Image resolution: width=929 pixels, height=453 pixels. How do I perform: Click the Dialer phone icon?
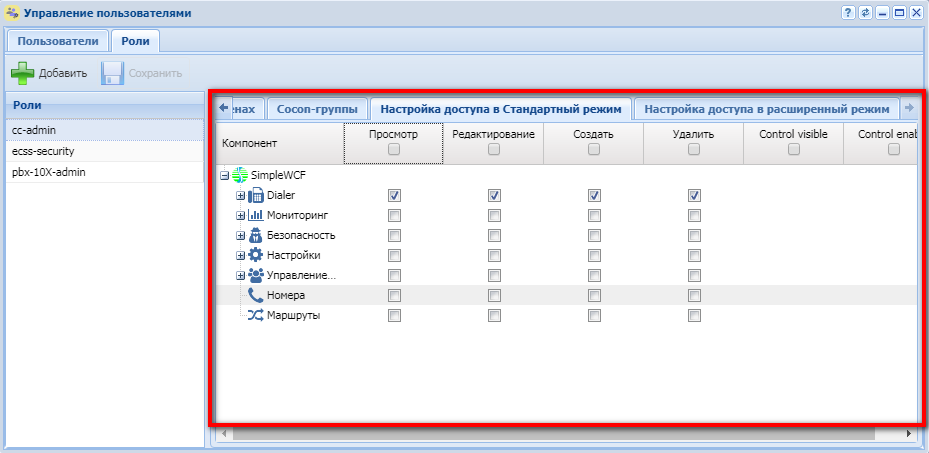(255, 195)
